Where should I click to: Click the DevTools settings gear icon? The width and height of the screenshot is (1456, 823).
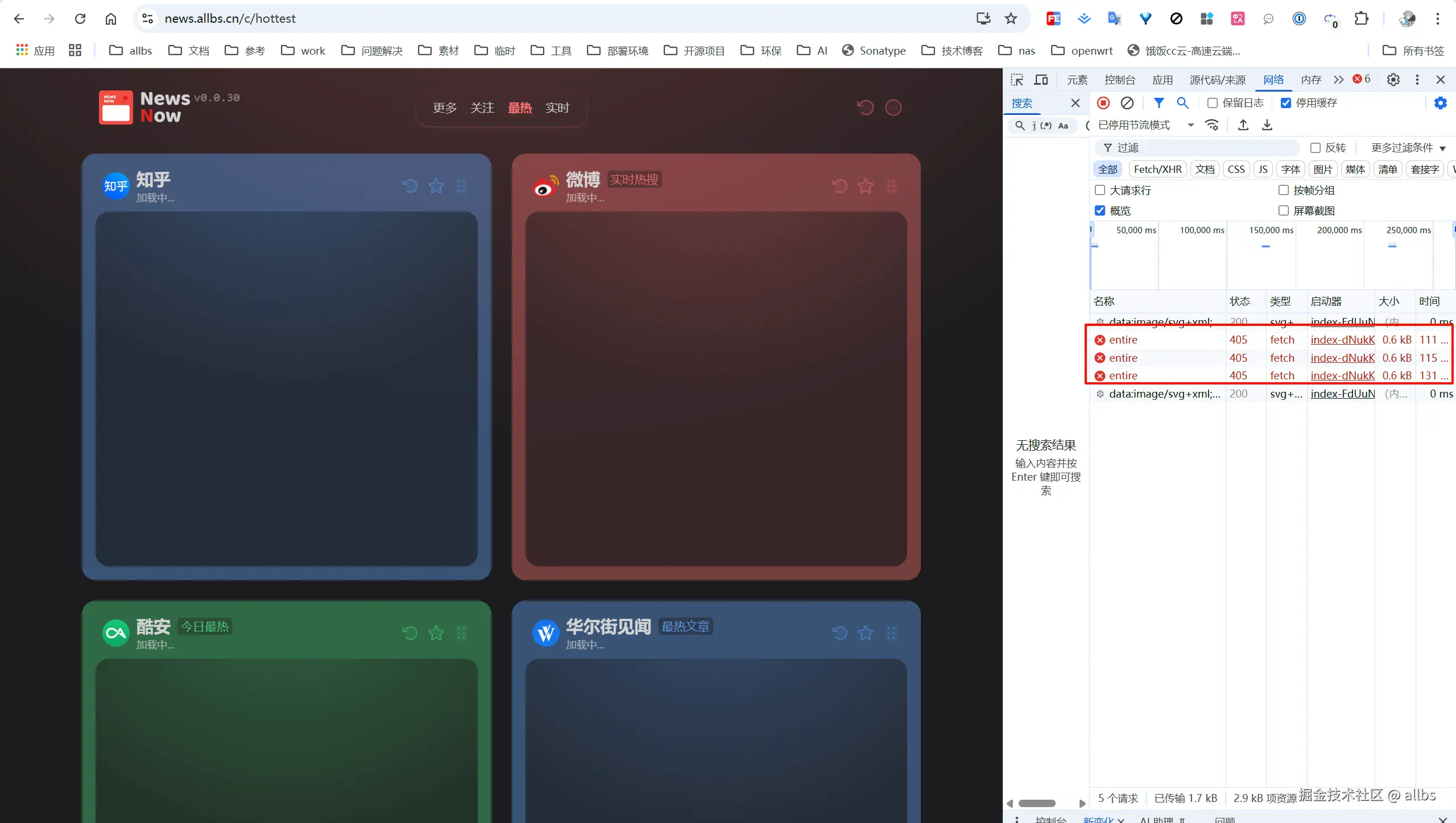pyautogui.click(x=1393, y=80)
